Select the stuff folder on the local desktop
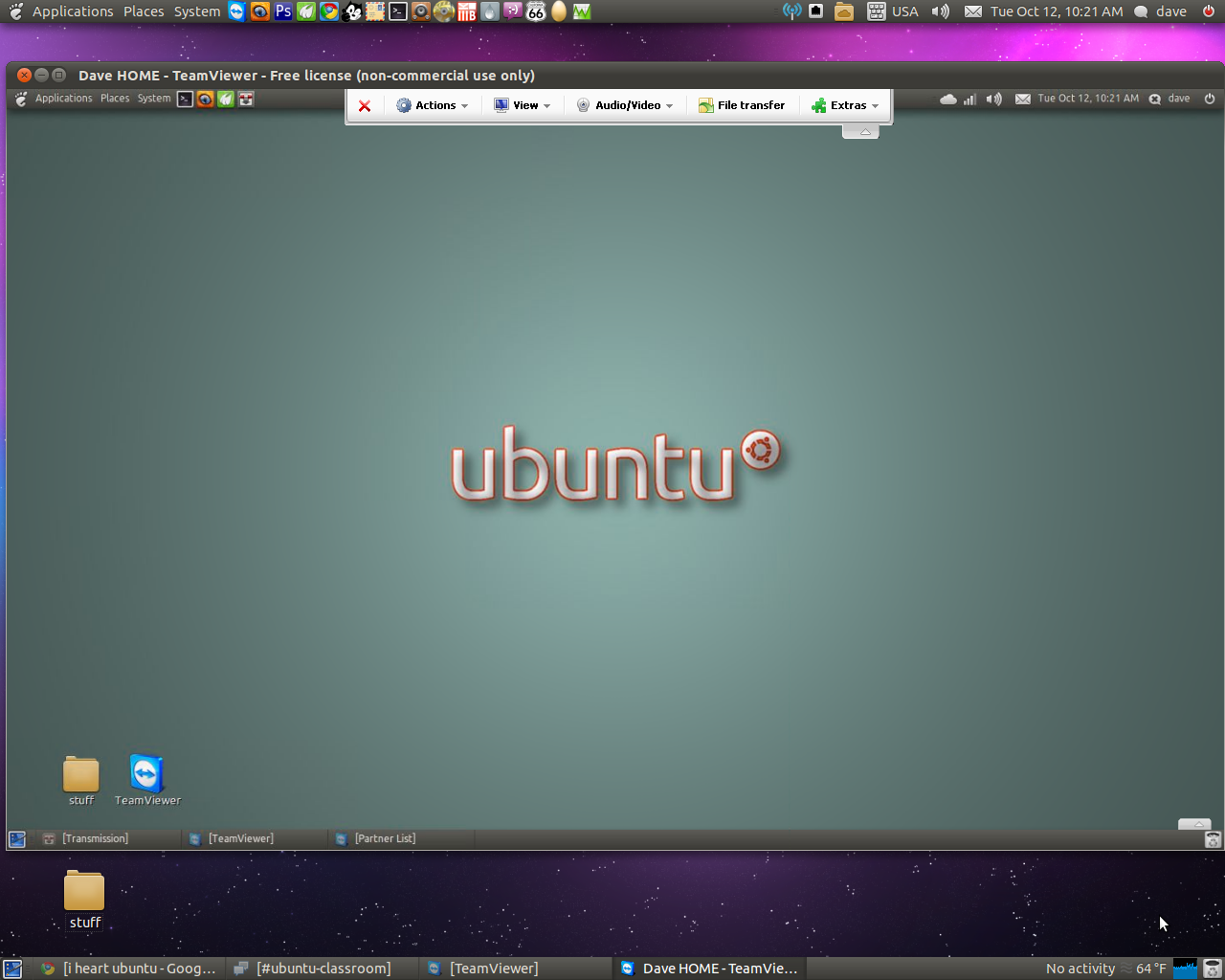1225x980 pixels. tap(84, 900)
